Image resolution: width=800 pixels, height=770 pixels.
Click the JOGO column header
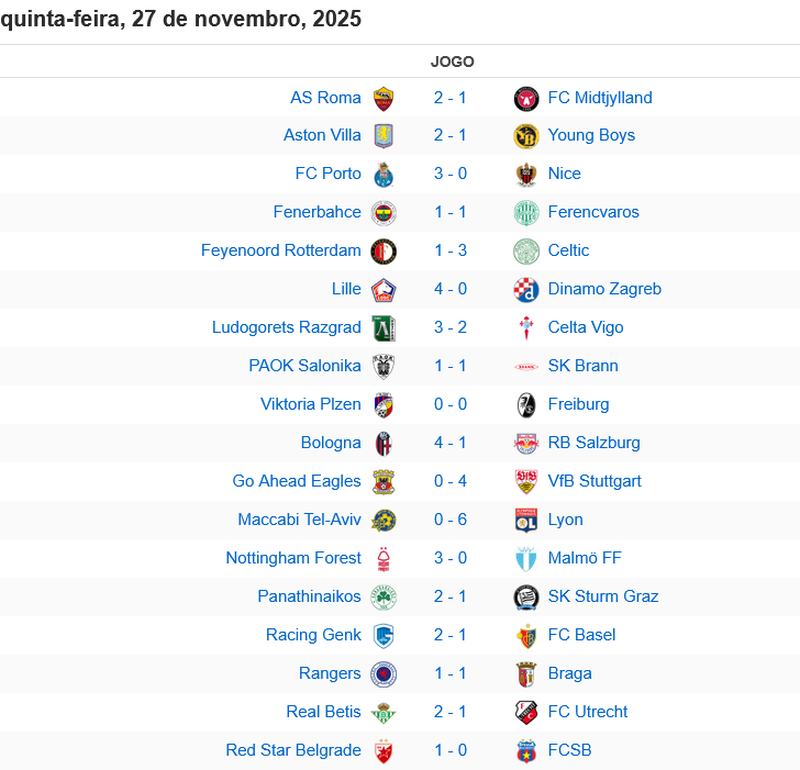(x=452, y=61)
